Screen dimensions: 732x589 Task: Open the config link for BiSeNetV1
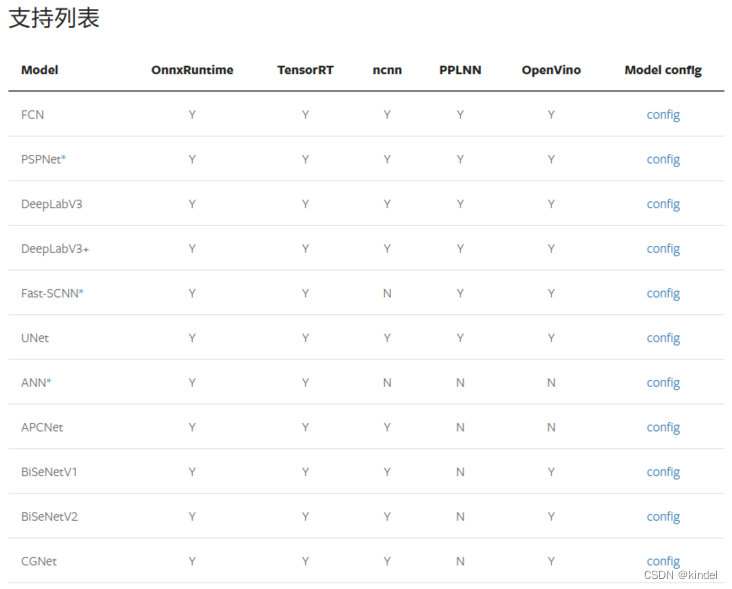tap(663, 472)
